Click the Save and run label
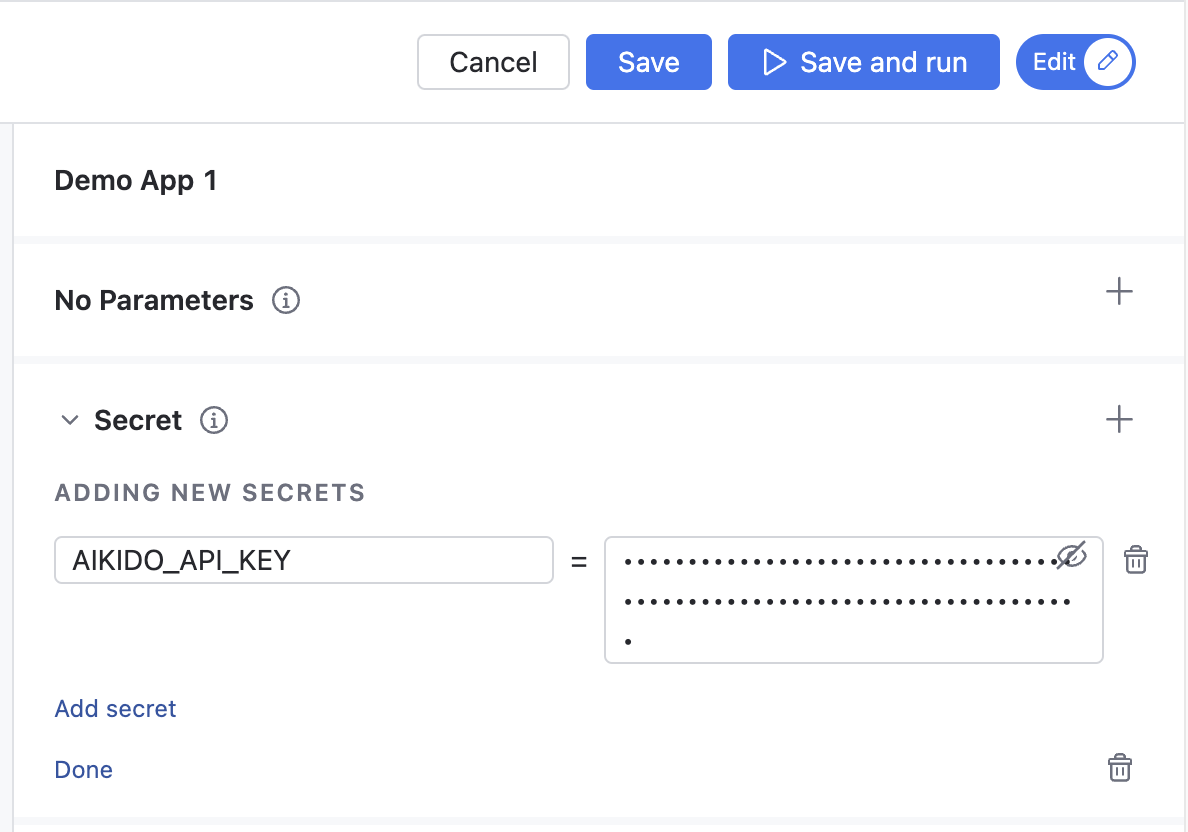This screenshot has height=832, width=1188. (883, 62)
